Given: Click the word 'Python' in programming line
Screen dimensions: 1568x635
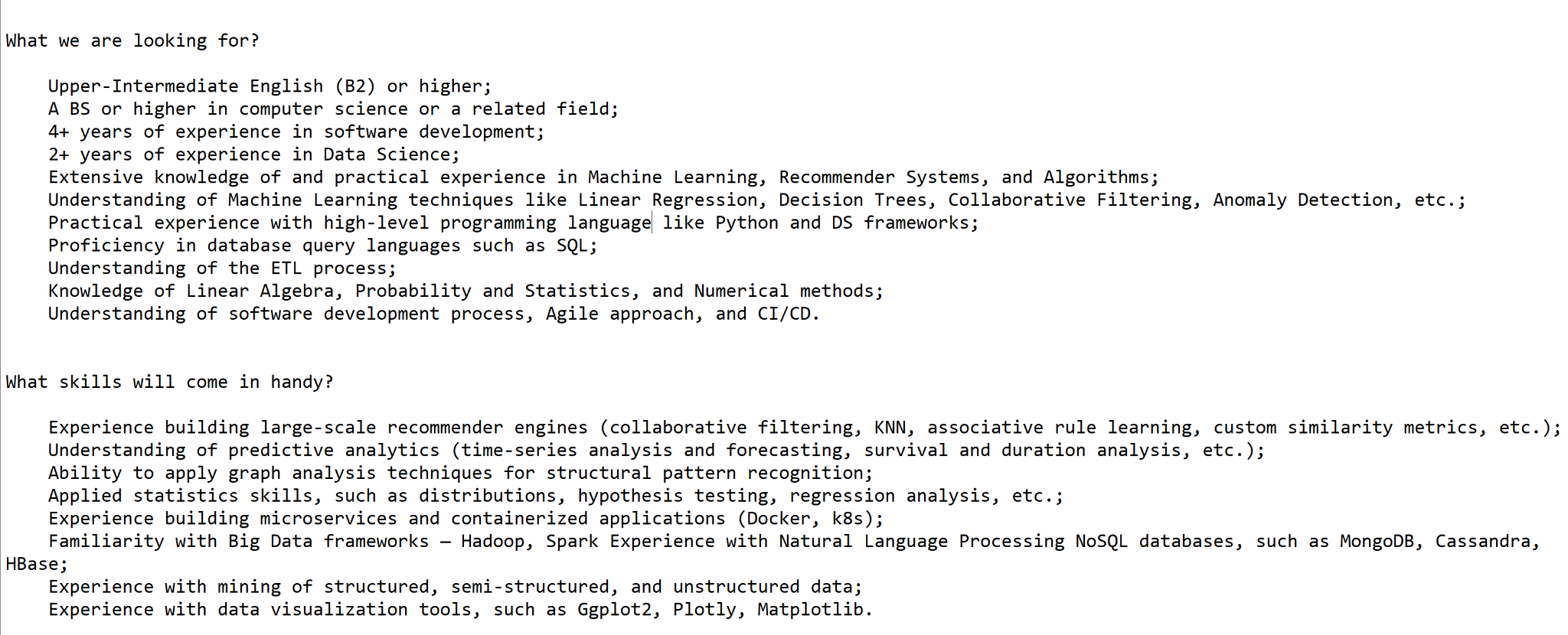Looking at the screenshot, I should (746, 223).
